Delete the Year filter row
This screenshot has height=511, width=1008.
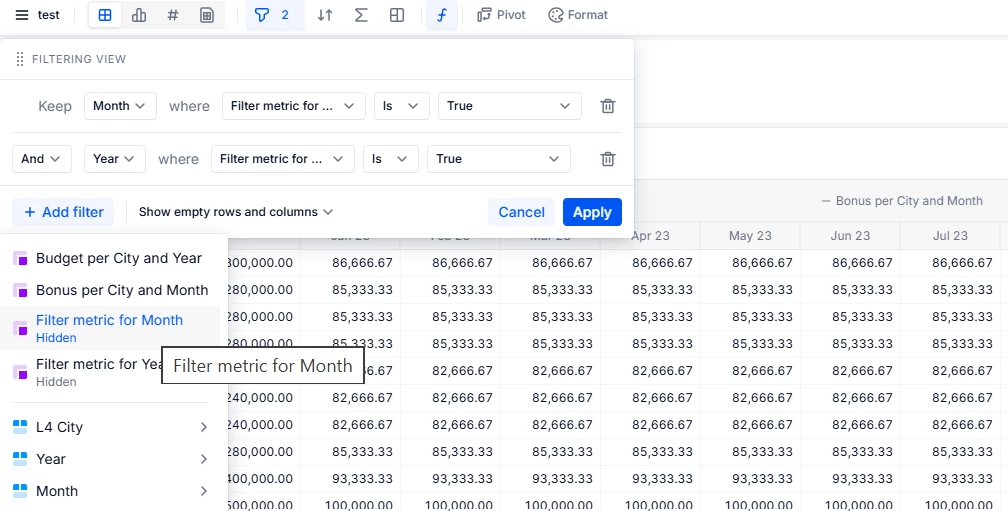pyautogui.click(x=607, y=159)
